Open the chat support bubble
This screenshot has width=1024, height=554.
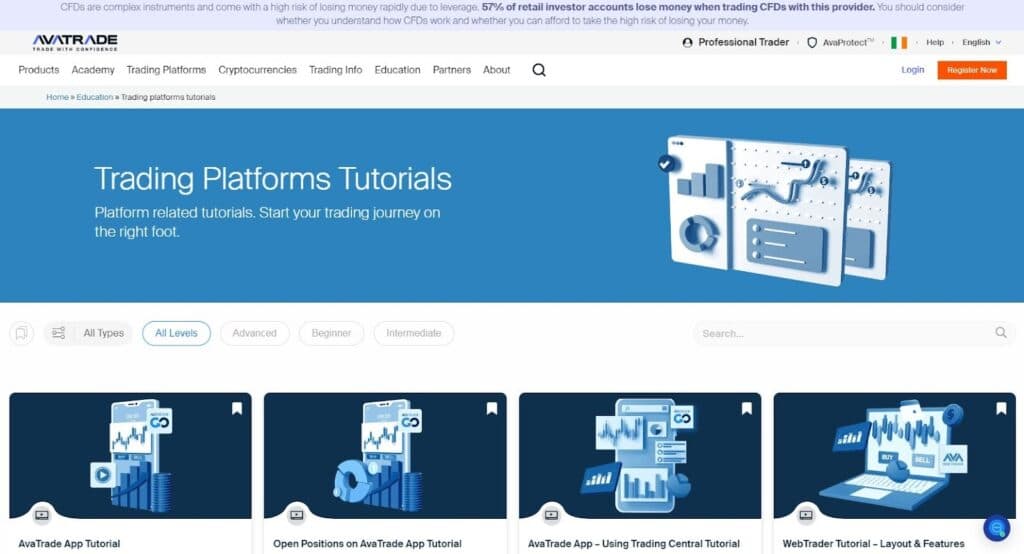click(996, 527)
